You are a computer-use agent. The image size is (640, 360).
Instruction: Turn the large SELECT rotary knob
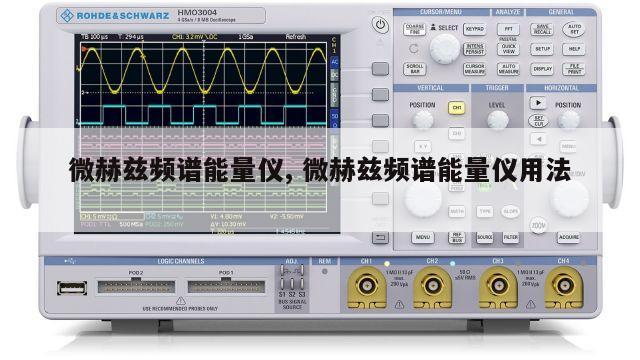[444, 49]
